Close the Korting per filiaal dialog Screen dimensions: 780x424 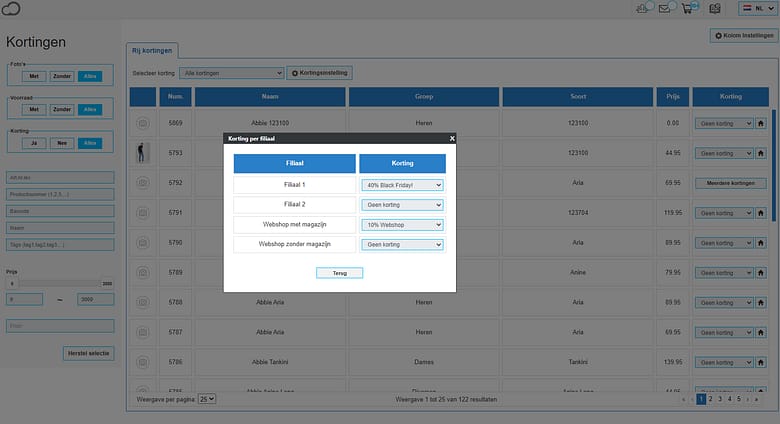tap(452, 138)
